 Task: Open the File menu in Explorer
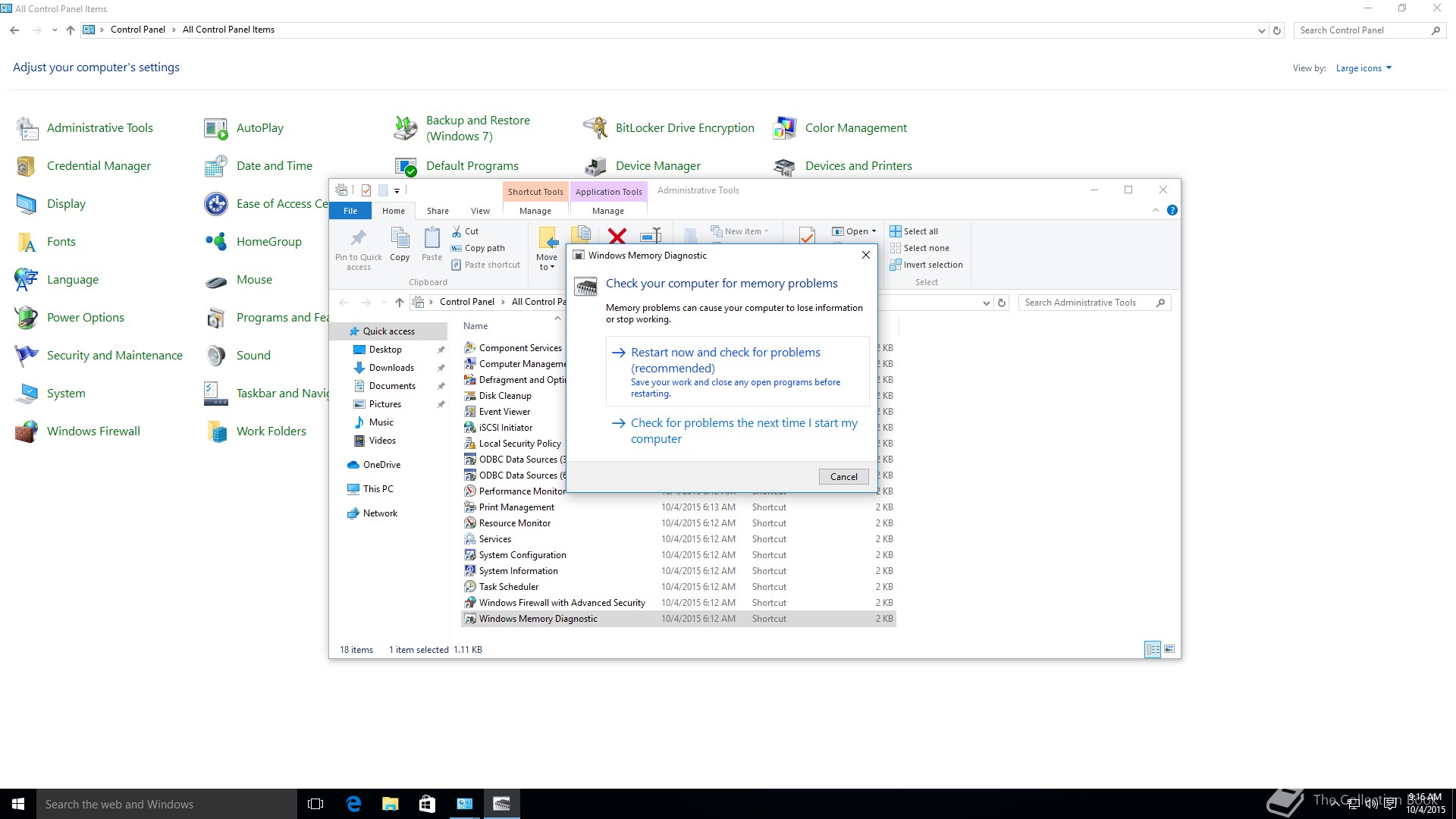click(x=350, y=211)
